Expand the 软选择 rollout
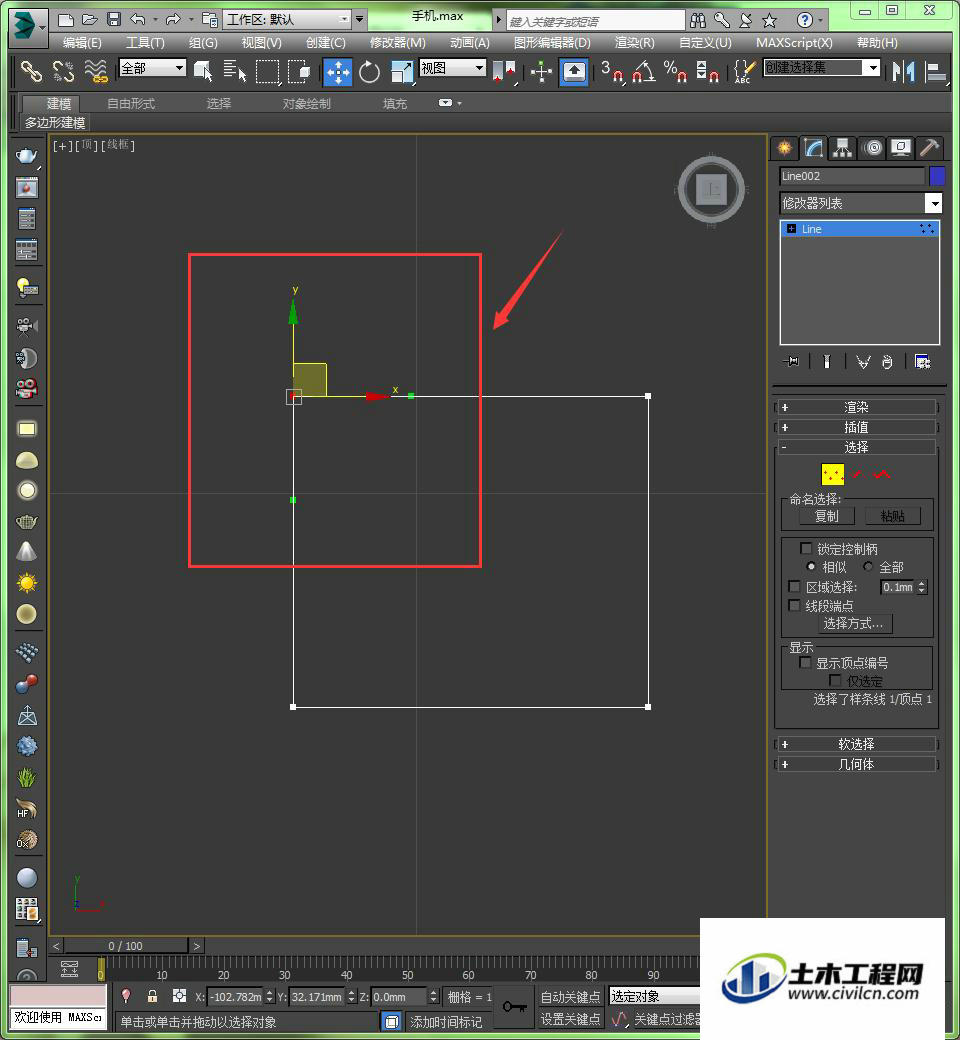Viewport: 960px width, 1040px height. [856, 744]
